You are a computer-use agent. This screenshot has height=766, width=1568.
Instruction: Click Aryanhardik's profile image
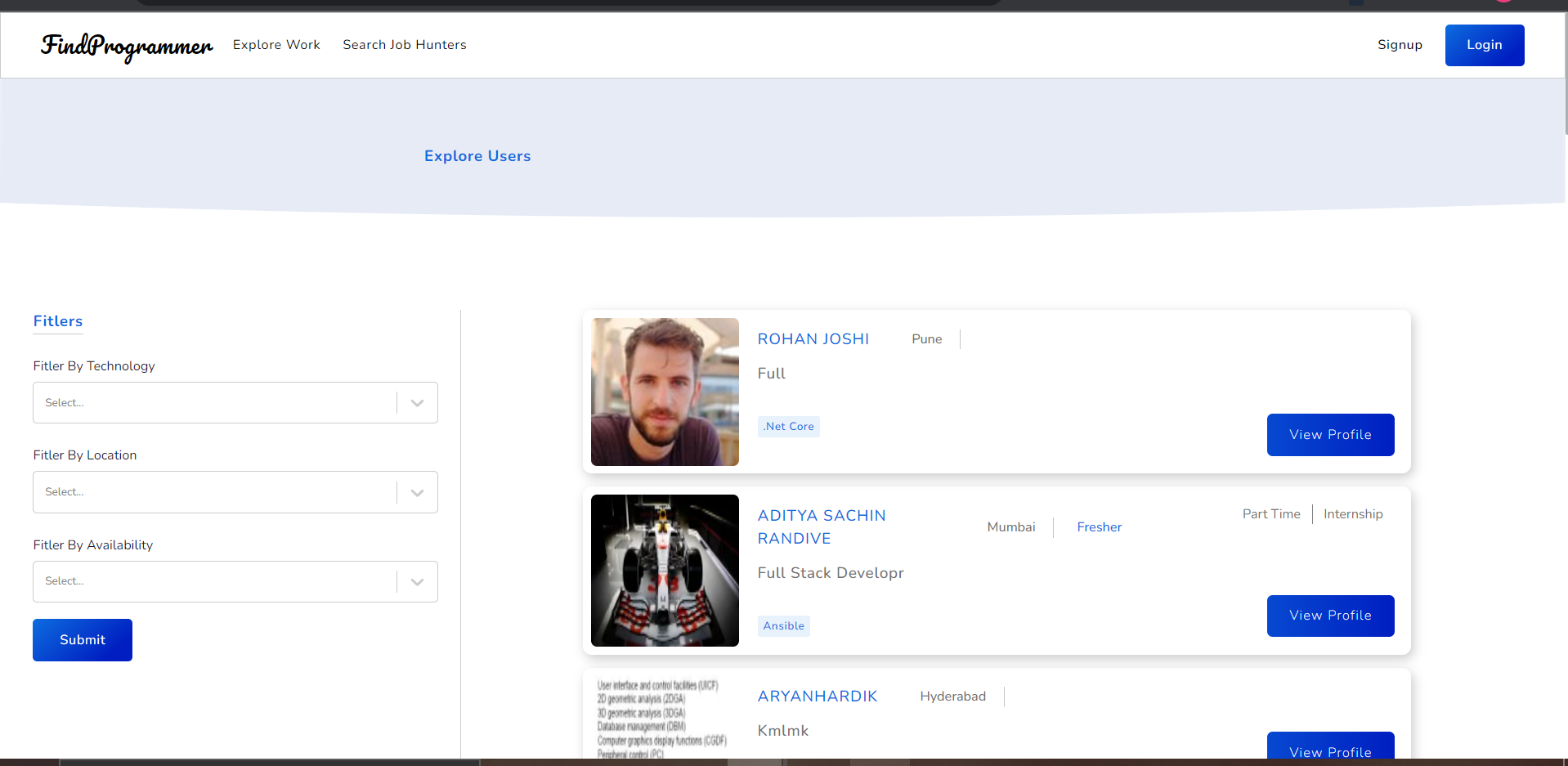coord(665,719)
